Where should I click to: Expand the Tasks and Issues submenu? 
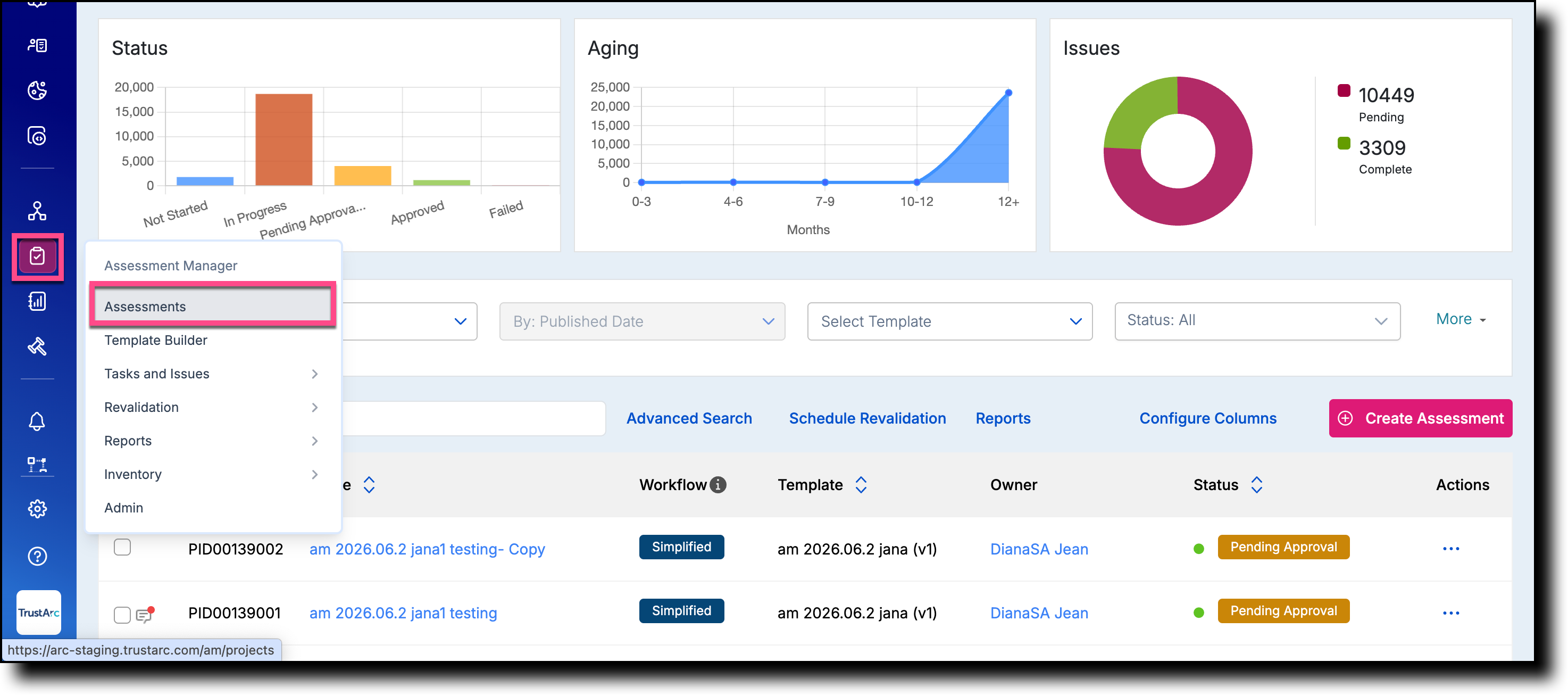[x=315, y=374]
